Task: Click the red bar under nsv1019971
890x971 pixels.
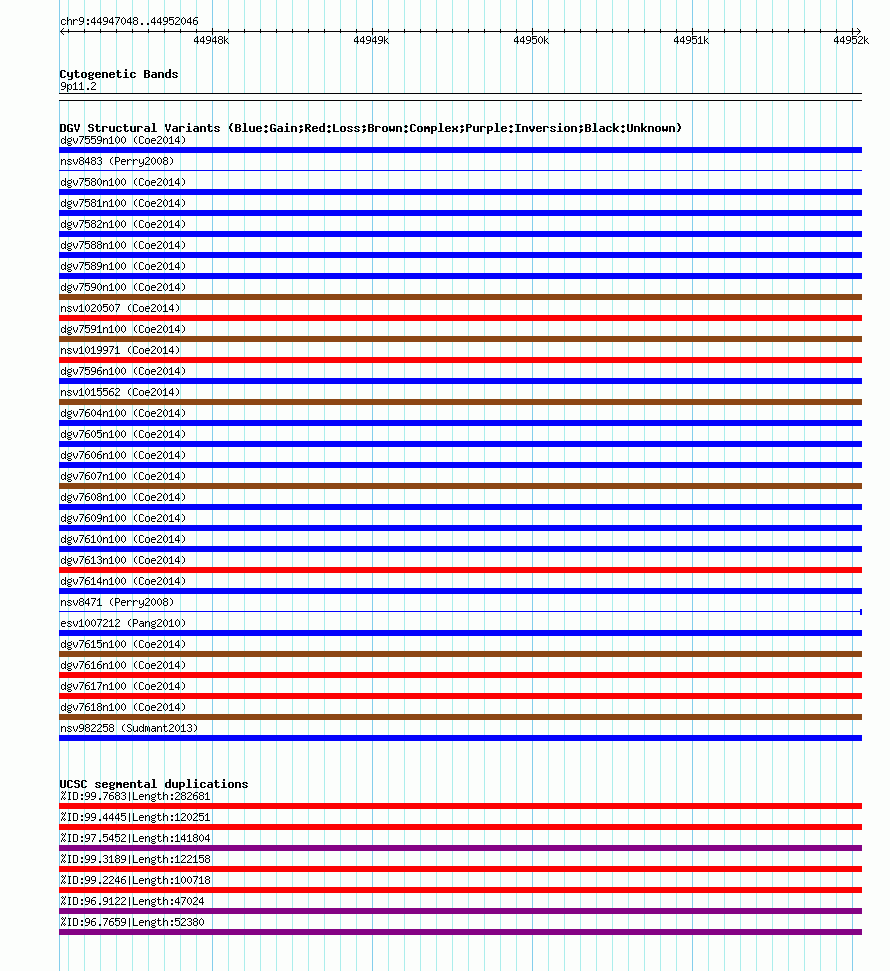Action: click(461, 360)
